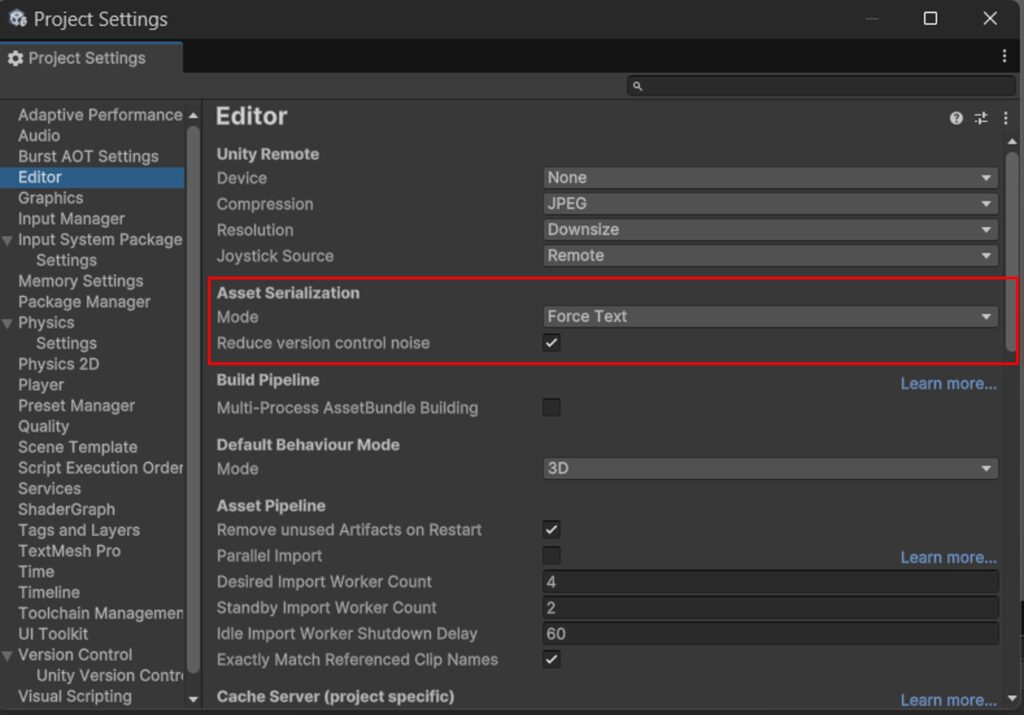
Task: Click the search magnifier icon
Action: [638, 87]
